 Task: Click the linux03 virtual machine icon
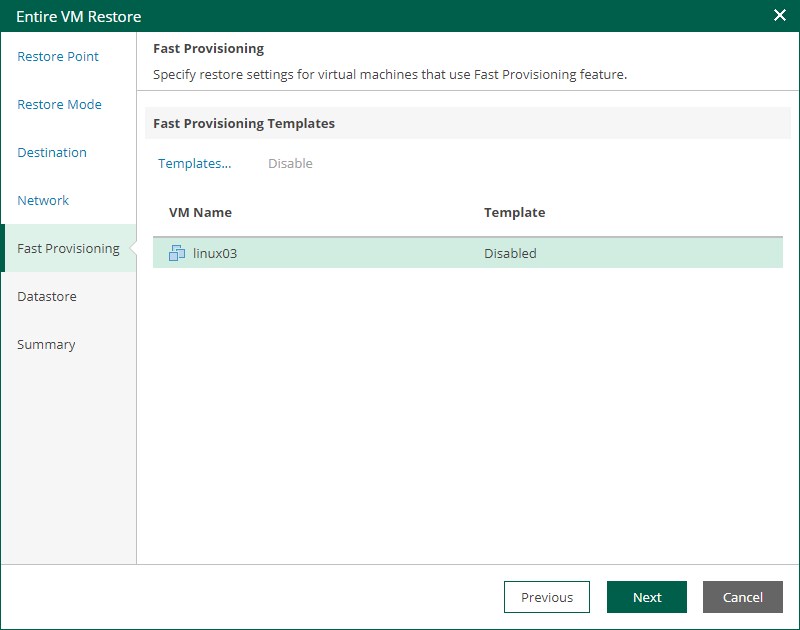tap(177, 253)
